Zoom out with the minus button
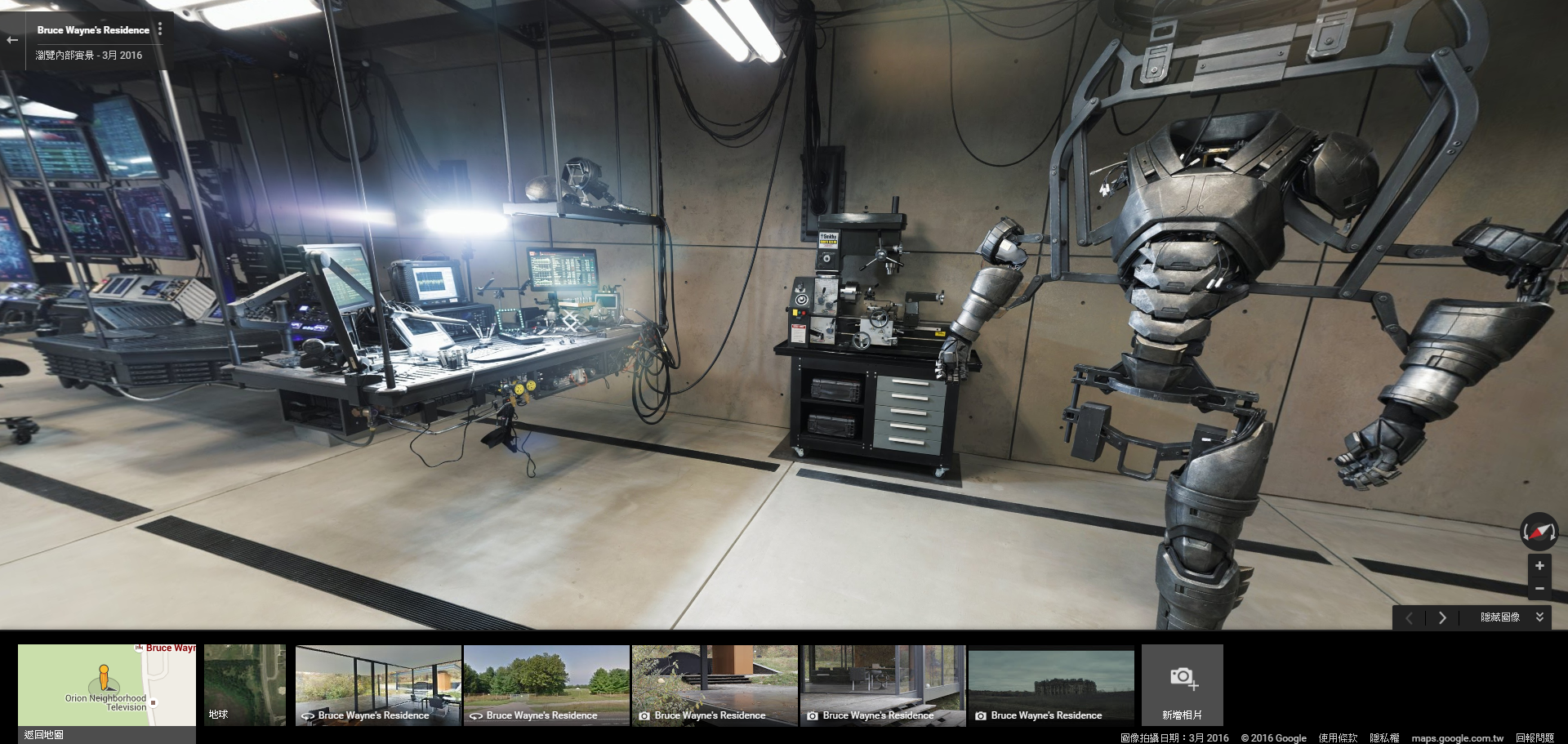 tap(1539, 588)
